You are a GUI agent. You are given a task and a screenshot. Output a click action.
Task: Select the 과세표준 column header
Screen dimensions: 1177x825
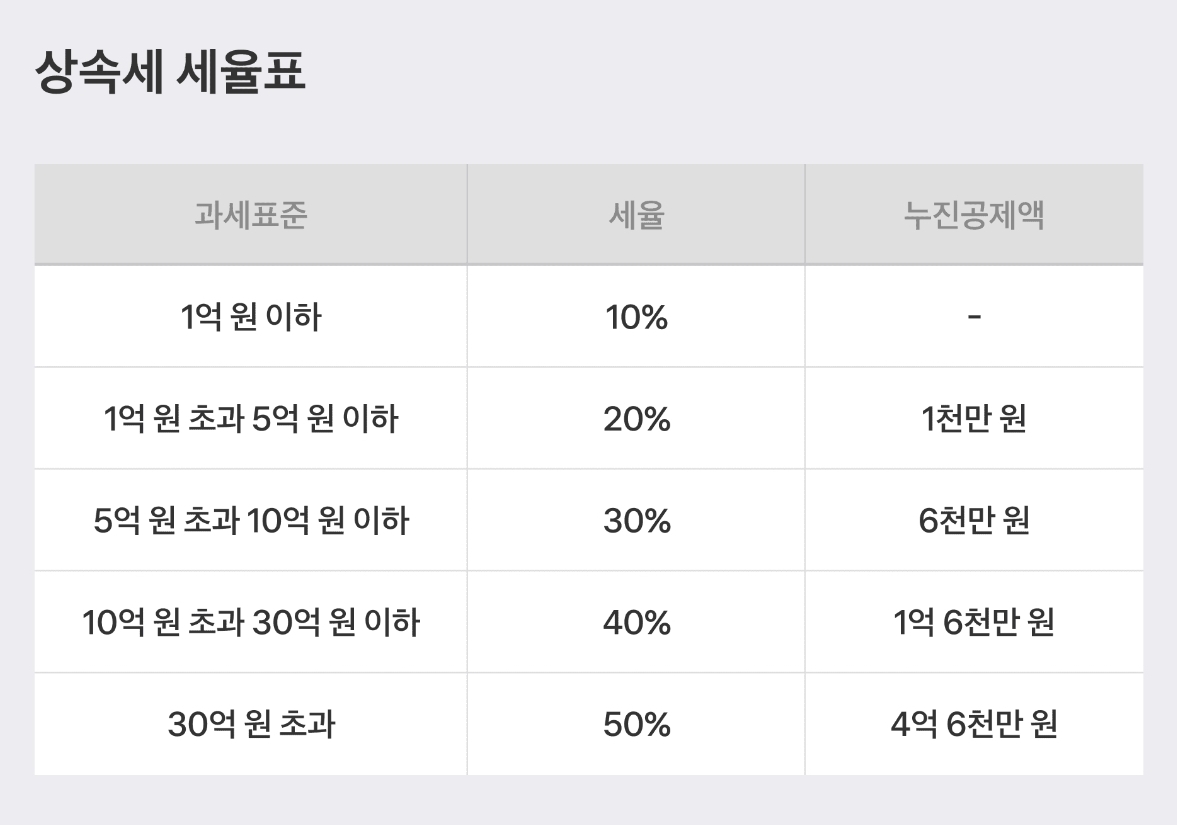click(x=250, y=216)
